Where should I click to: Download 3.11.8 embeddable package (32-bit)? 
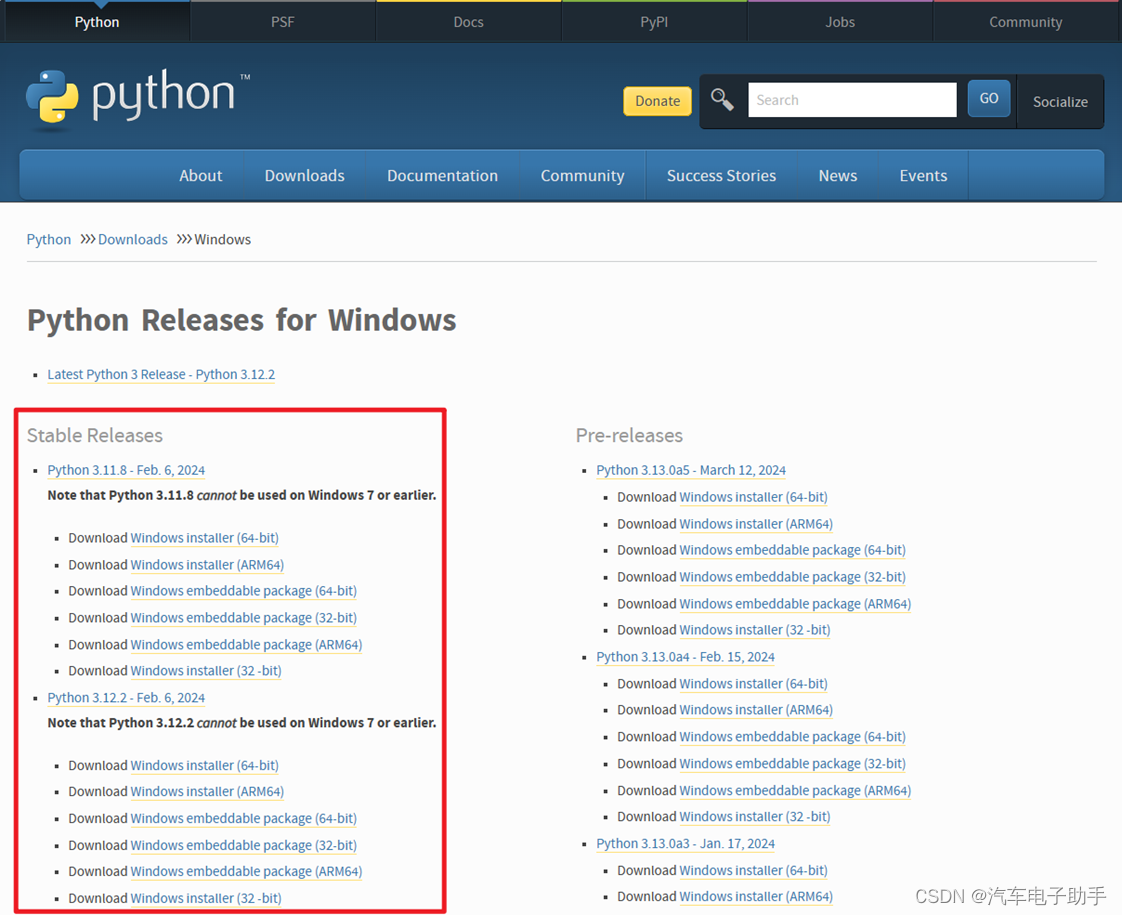pyautogui.click(x=243, y=617)
